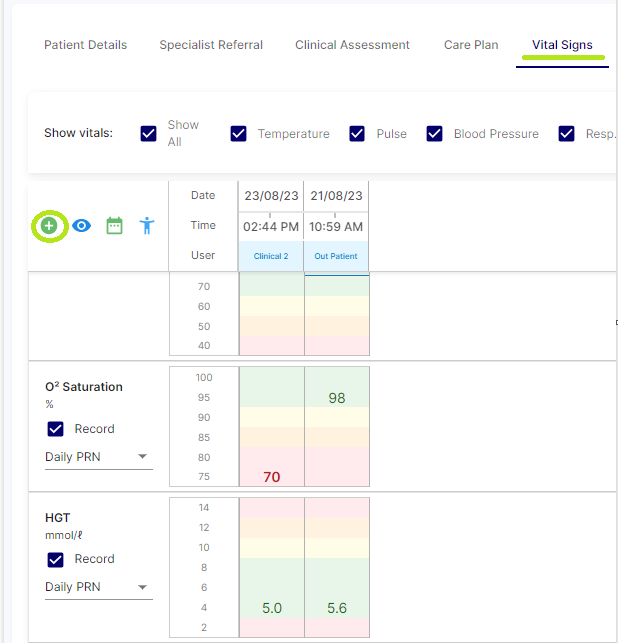Toggle the Pulse checkbox
The width and height of the screenshot is (618, 643).
(x=357, y=134)
